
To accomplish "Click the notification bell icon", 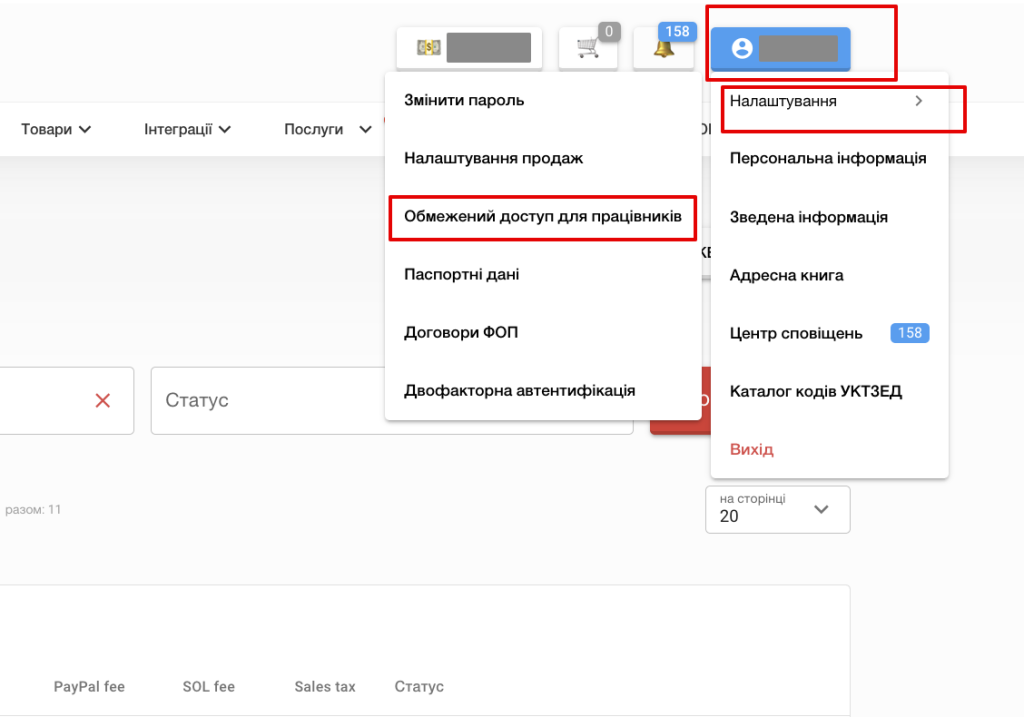I will point(664,48).
